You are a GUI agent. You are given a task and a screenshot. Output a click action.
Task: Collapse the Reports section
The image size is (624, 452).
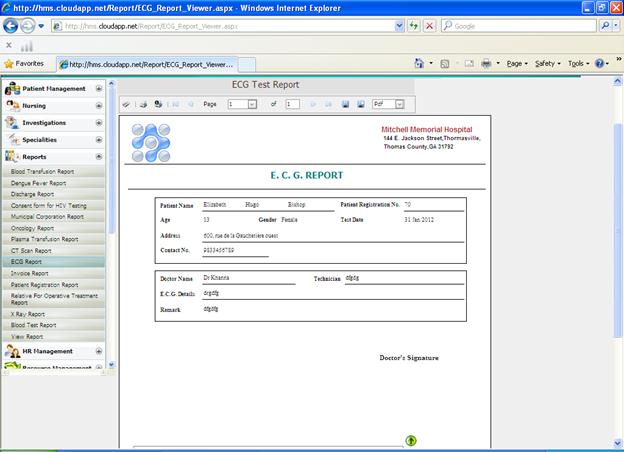coord(98,156)
